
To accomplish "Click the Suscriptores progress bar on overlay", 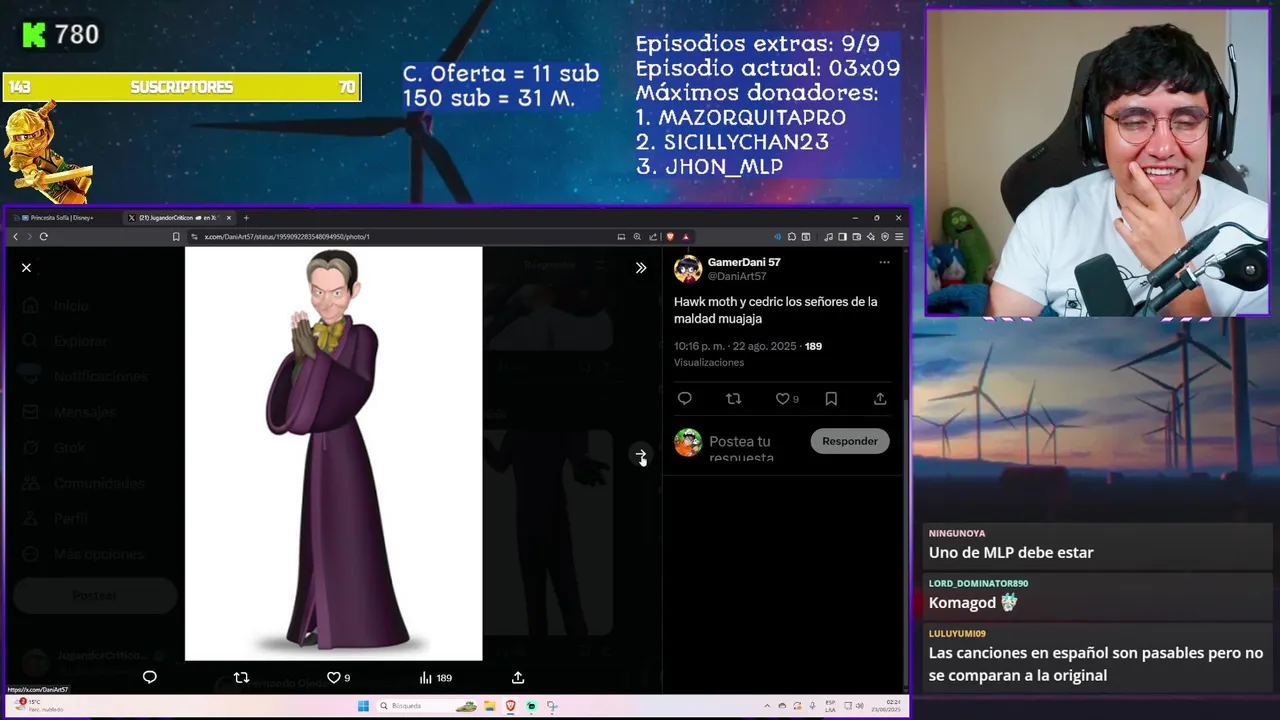I will click(181, 87).
